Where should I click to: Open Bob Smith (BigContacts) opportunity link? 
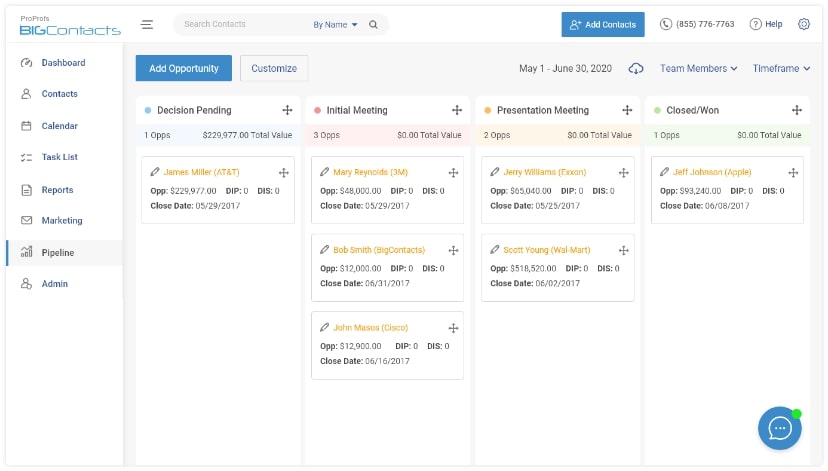click(379, 250)
